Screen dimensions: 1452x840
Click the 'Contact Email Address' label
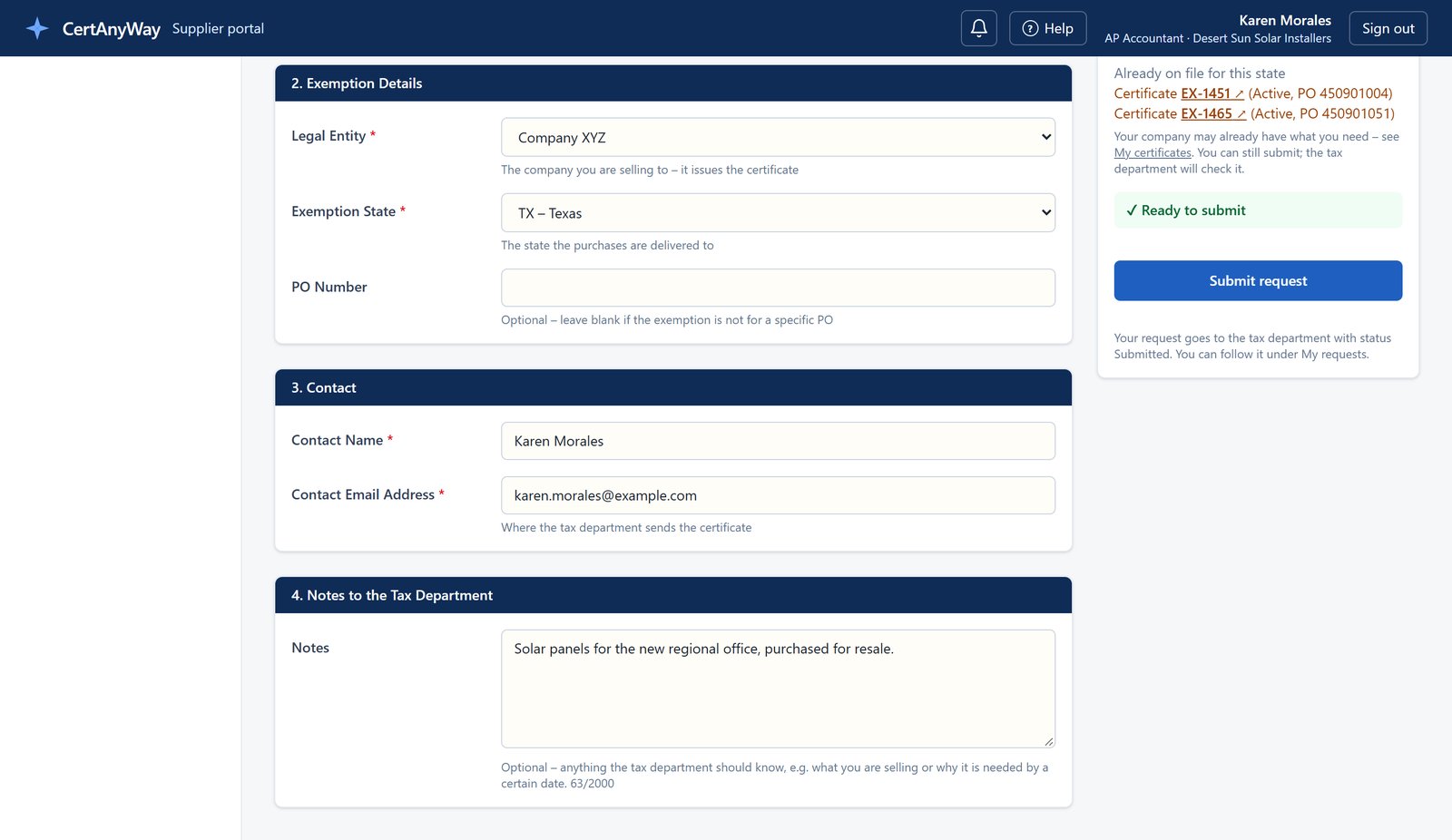point(363,494)
